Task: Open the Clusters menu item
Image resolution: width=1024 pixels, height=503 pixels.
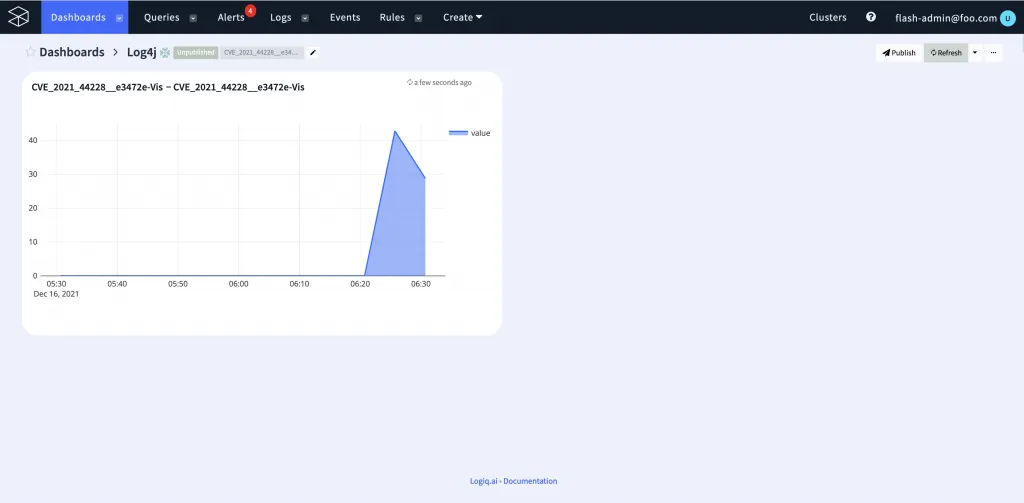Action: click(827, 17)
